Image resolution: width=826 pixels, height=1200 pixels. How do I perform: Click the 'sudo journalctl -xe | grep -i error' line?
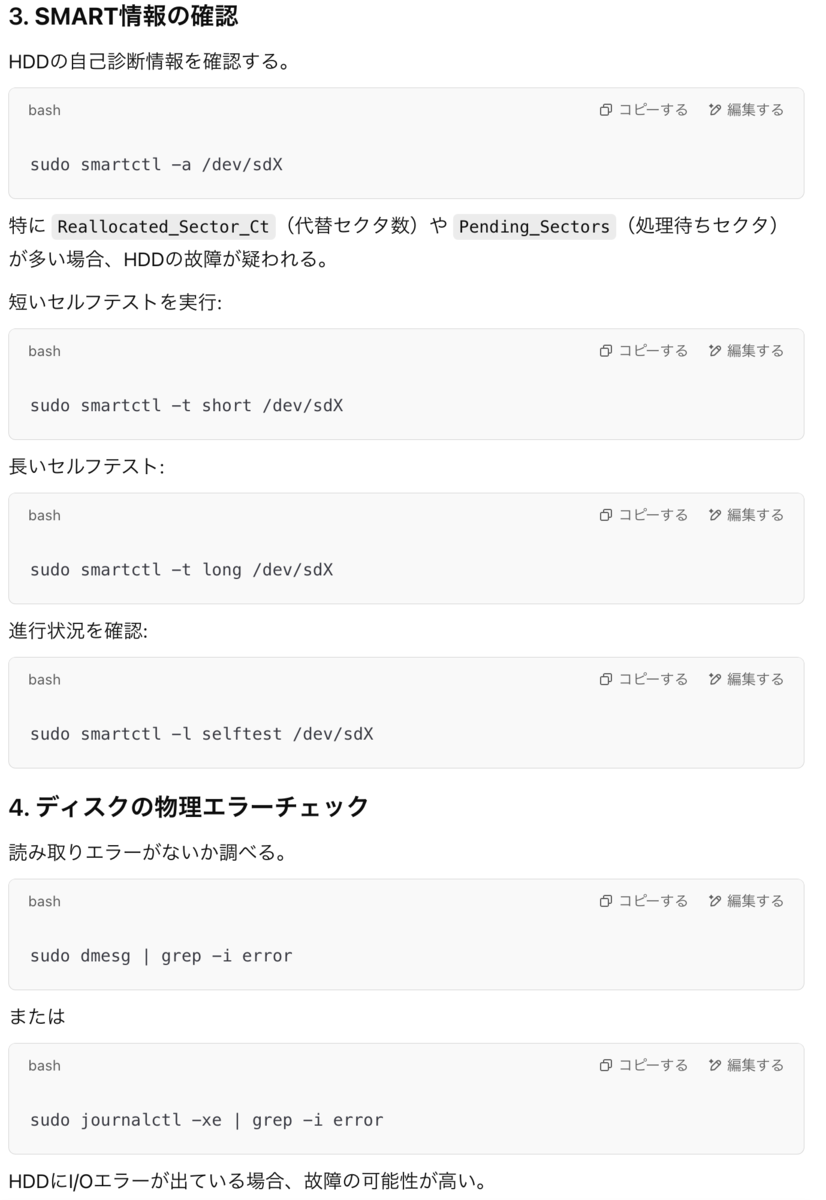pyautogui.click(x=207, y=1120)
